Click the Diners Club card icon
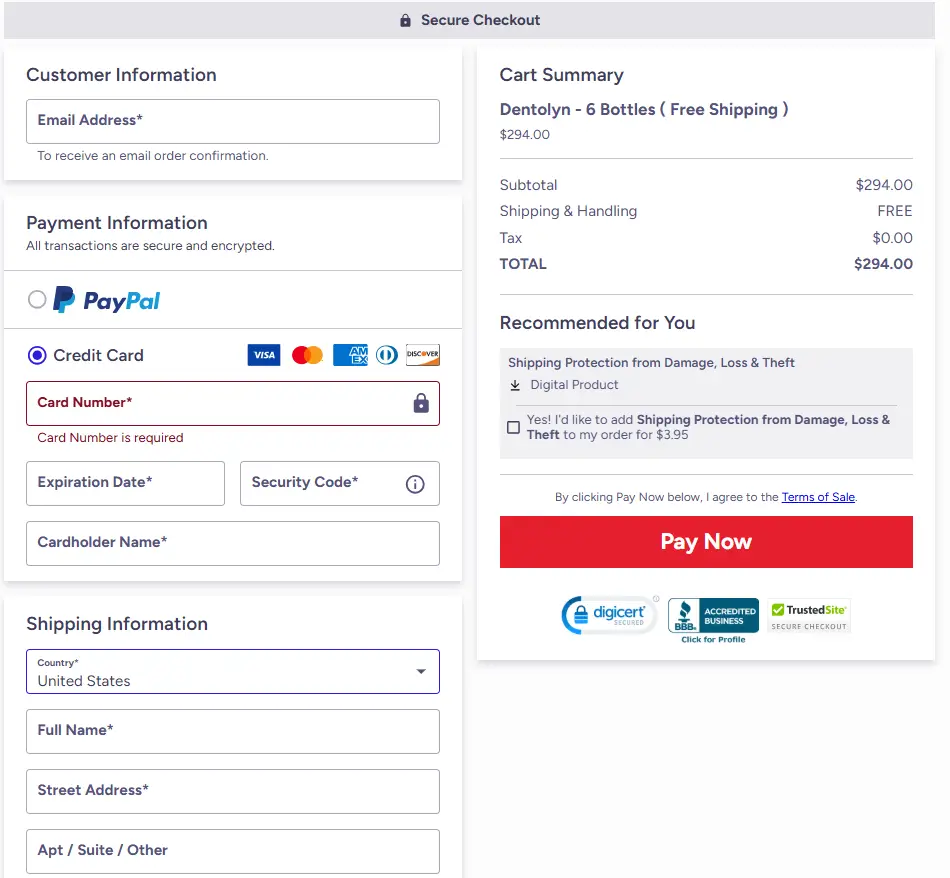950x878 pixels. (387, 355)
